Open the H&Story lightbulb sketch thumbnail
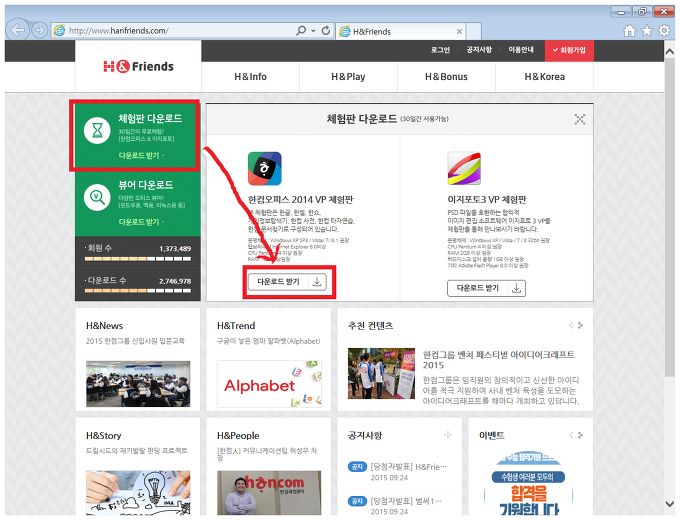The height and width of the screenshot is (520, 680). [138, 493]
